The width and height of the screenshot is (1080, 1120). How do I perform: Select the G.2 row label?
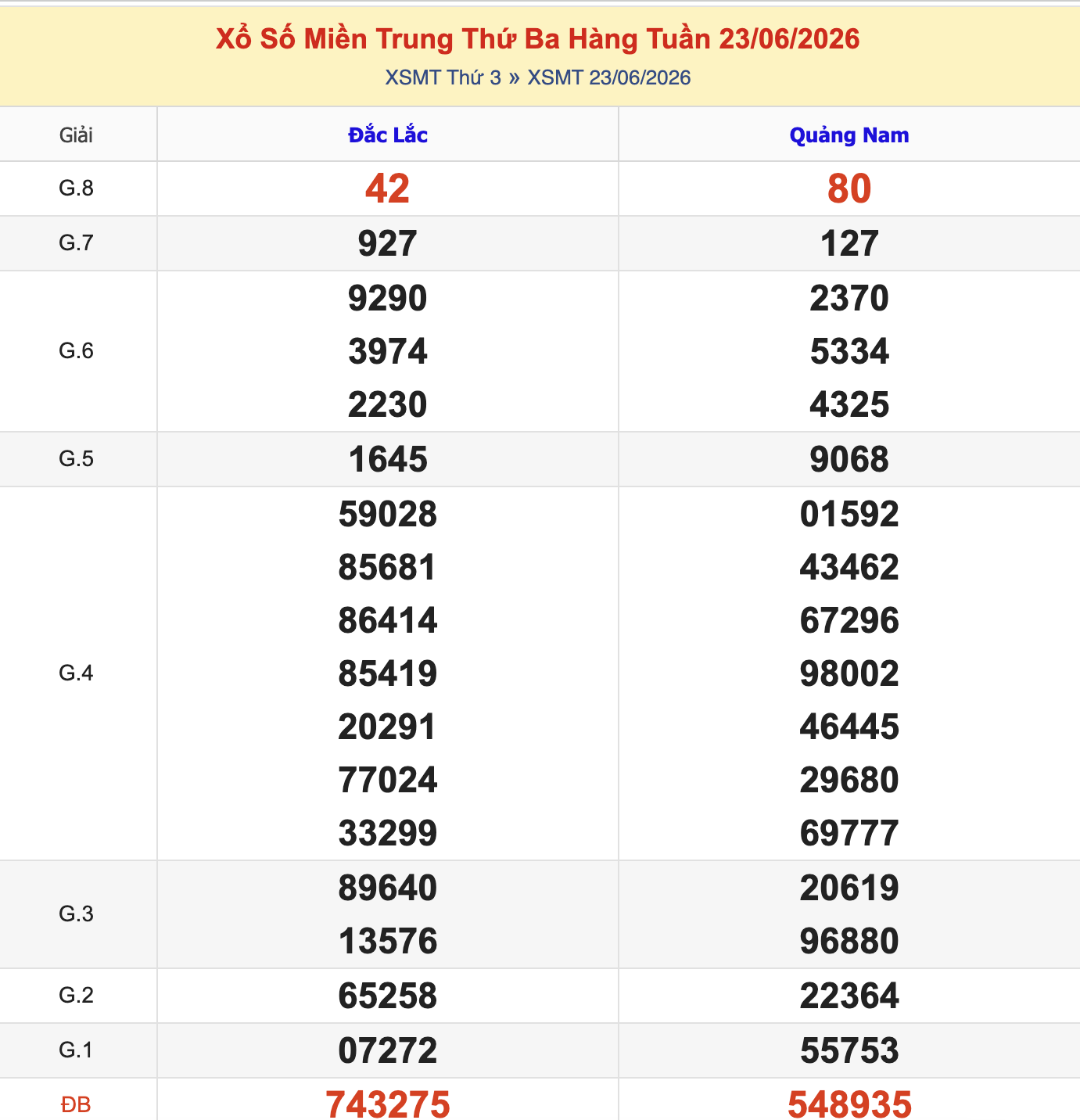point(76,996)
